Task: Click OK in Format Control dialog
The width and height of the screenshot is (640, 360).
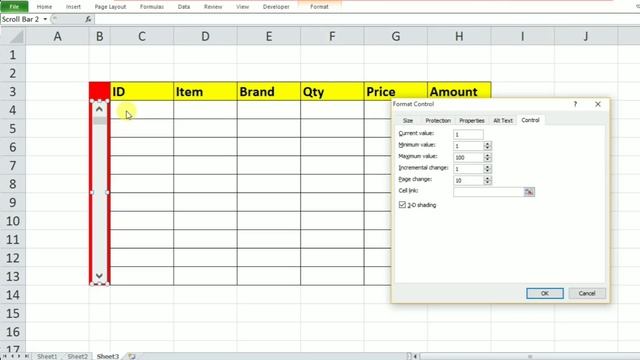Action: [545, 293]
